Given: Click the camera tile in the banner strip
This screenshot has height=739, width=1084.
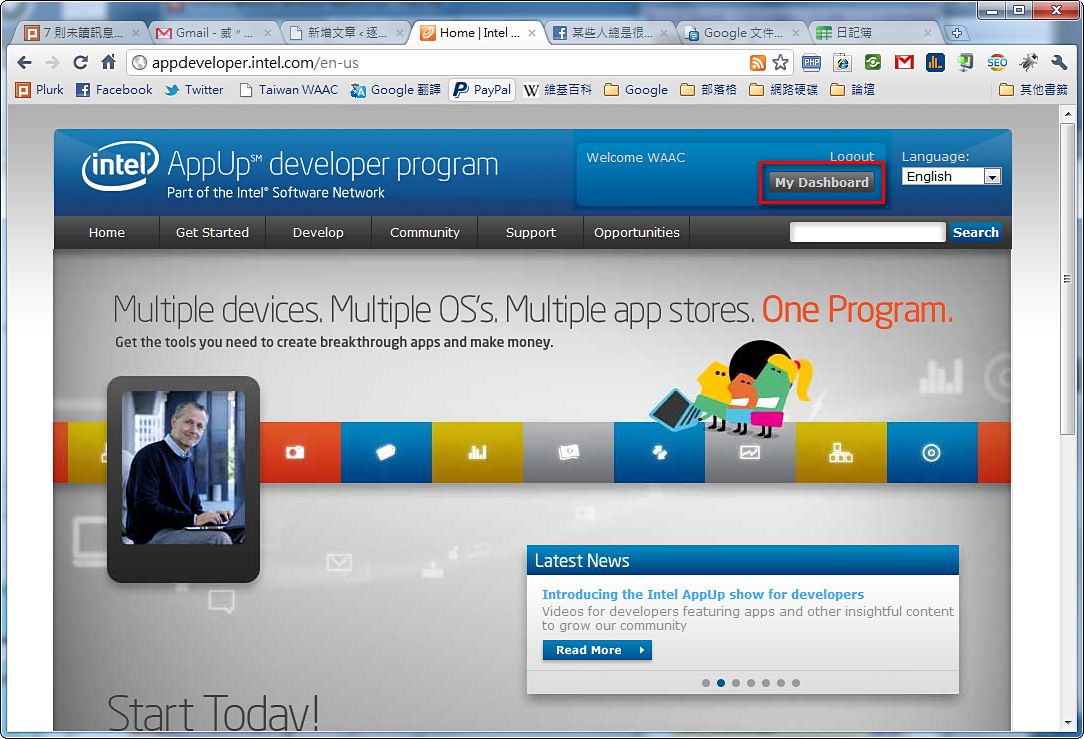Looking at the screenshot, I should (x=295, y=452).
